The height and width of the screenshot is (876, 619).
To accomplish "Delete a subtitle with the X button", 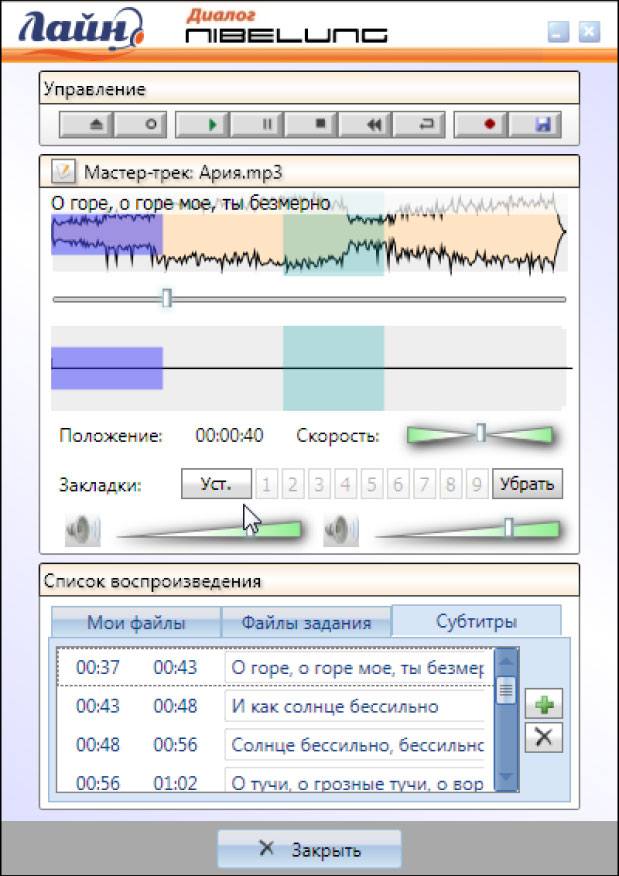I will click(544, 738).
